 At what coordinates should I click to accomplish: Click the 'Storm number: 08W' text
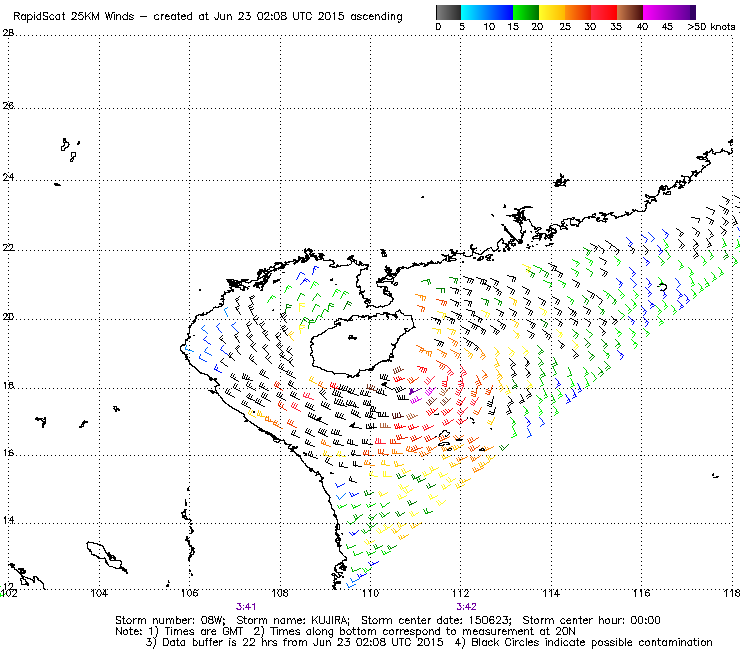(x=170, y=620)
